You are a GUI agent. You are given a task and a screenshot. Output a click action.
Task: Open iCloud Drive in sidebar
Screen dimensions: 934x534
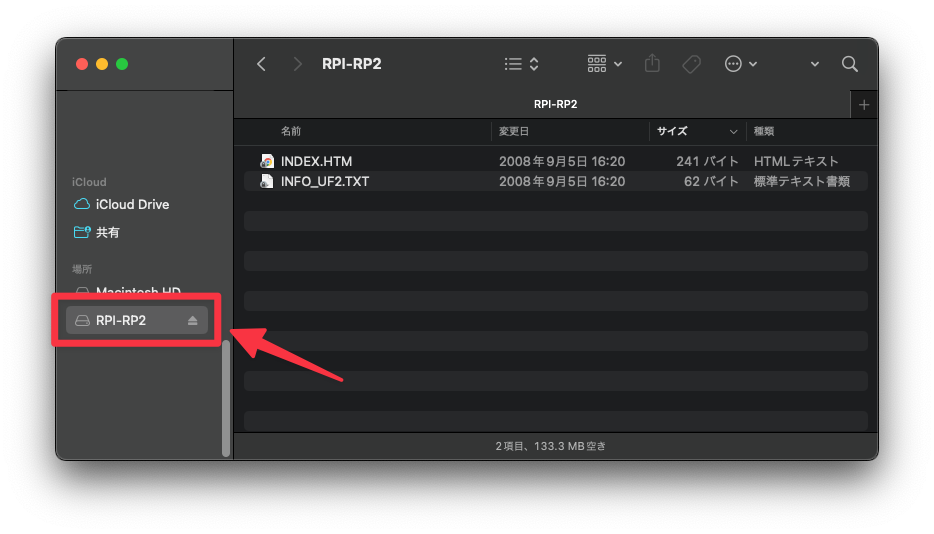coord(132,204)
